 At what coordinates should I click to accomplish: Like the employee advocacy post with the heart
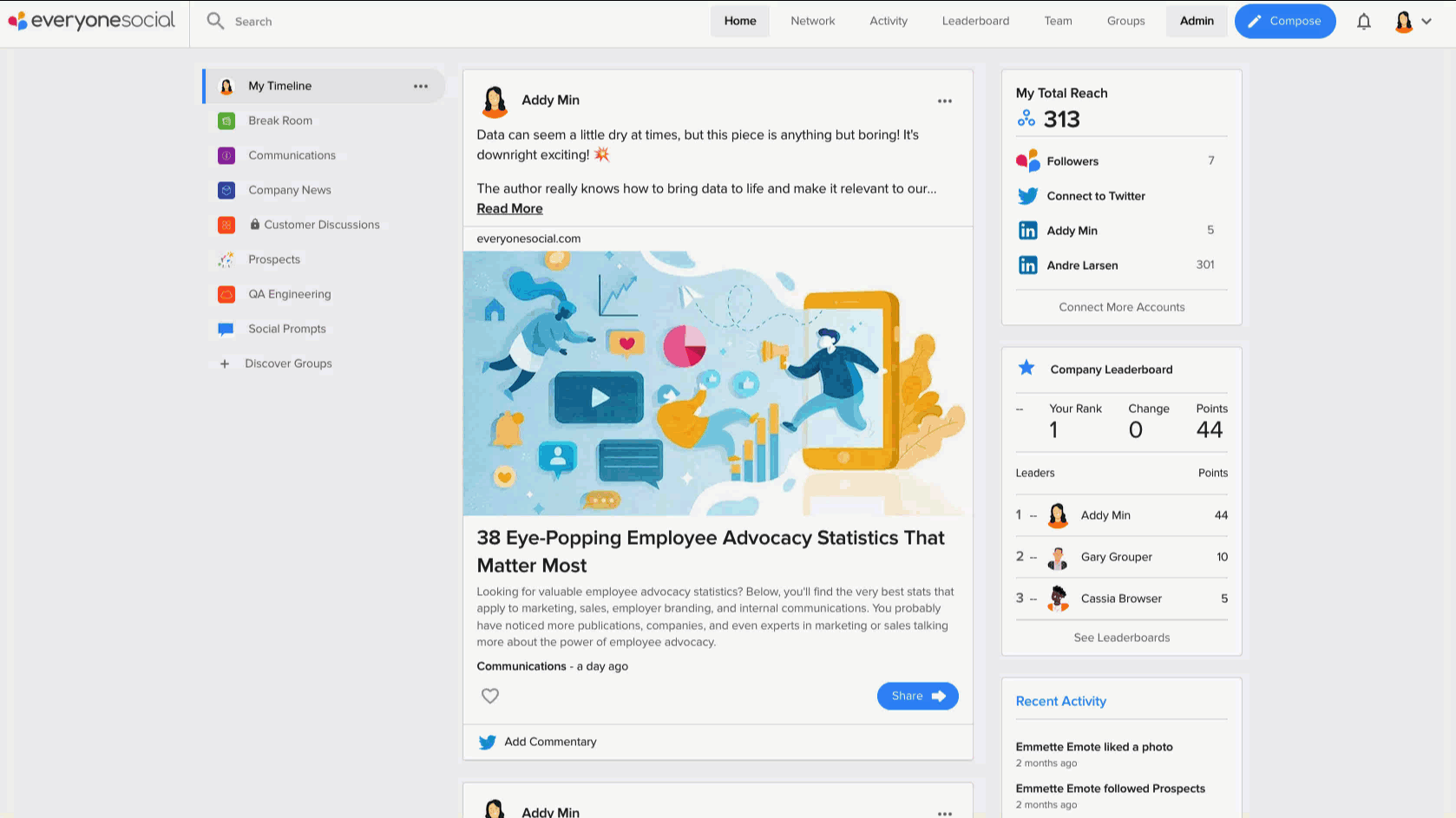pyautogui.click(x=490, y=696)
